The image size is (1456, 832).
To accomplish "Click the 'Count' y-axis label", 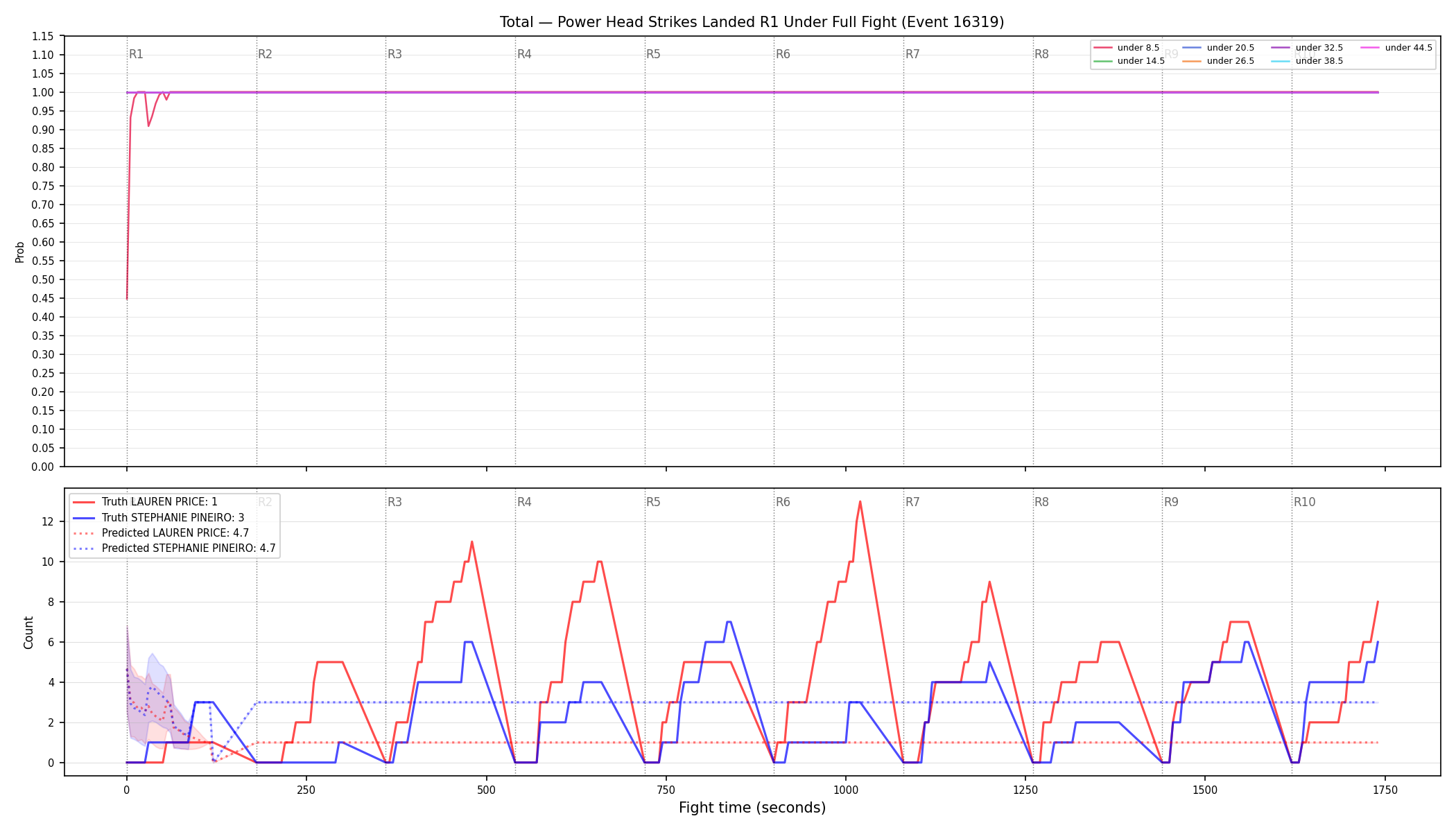I will (x=28, y=632).
